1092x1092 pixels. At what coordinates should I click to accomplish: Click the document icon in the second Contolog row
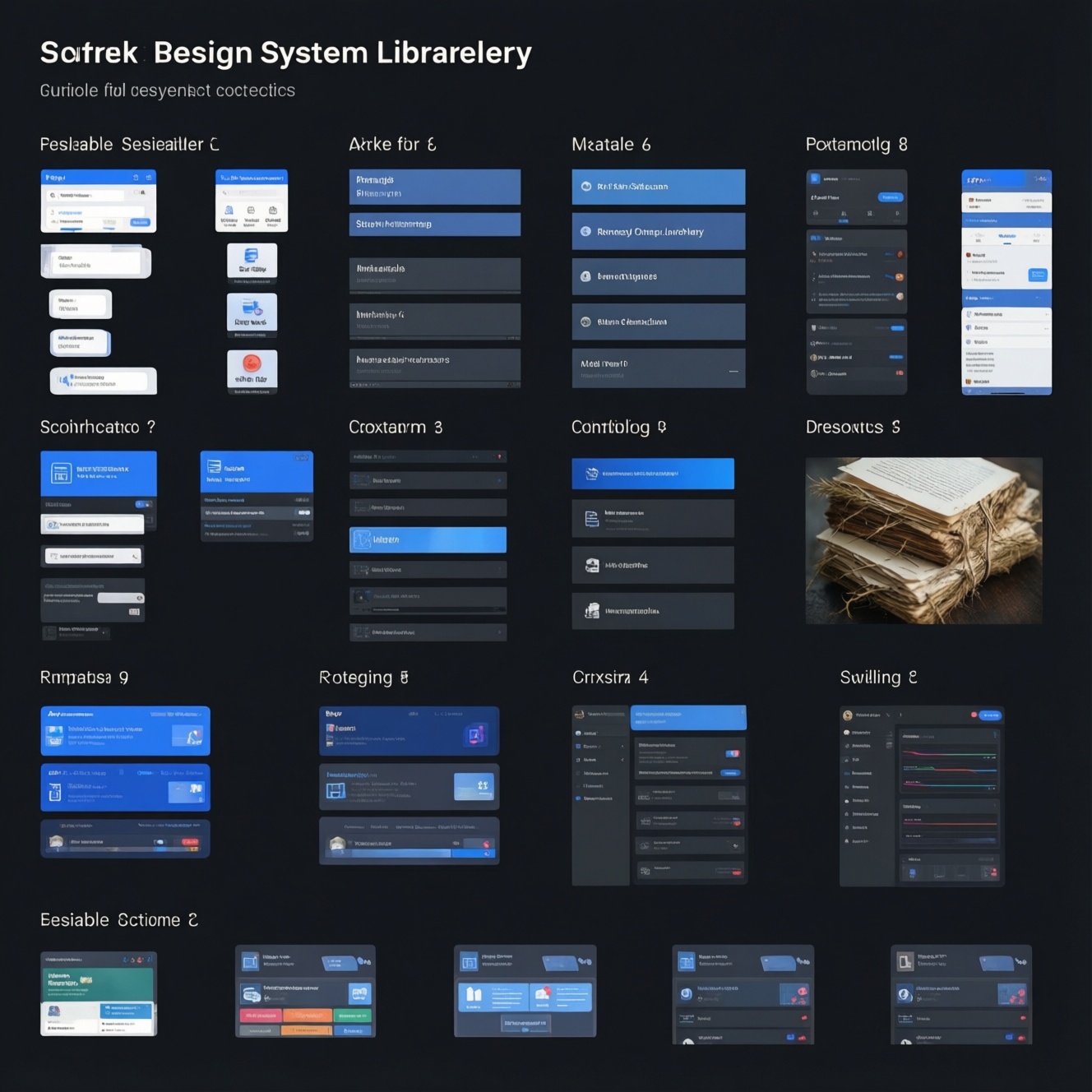(591, 519)
